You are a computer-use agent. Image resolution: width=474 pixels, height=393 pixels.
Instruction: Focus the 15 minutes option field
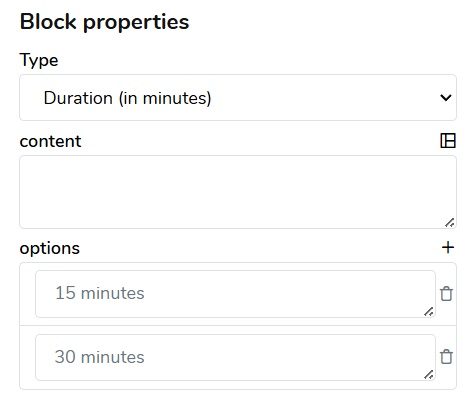pos(235,294)
